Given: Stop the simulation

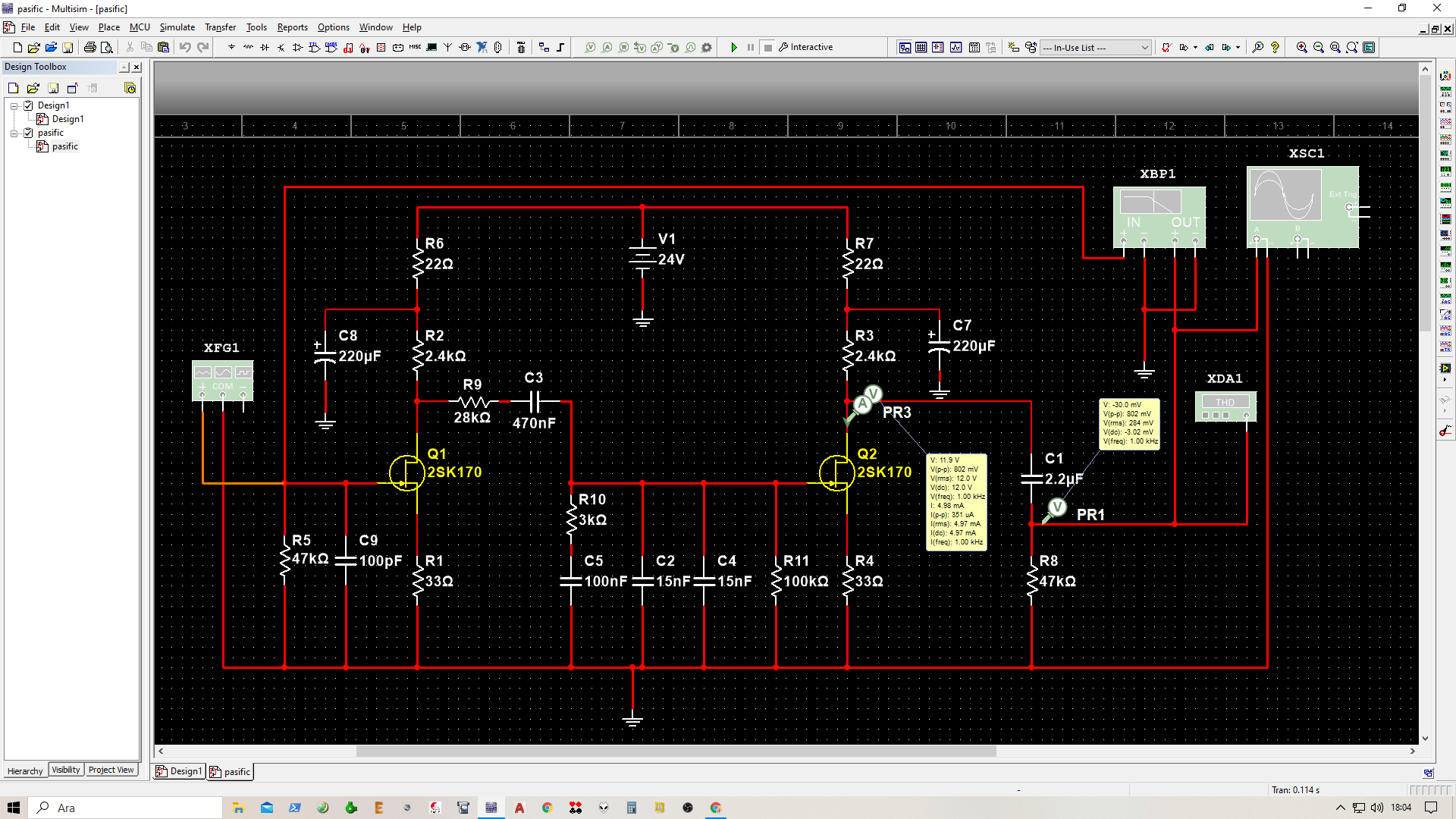Looking at the screenshot, I should 767,47.
